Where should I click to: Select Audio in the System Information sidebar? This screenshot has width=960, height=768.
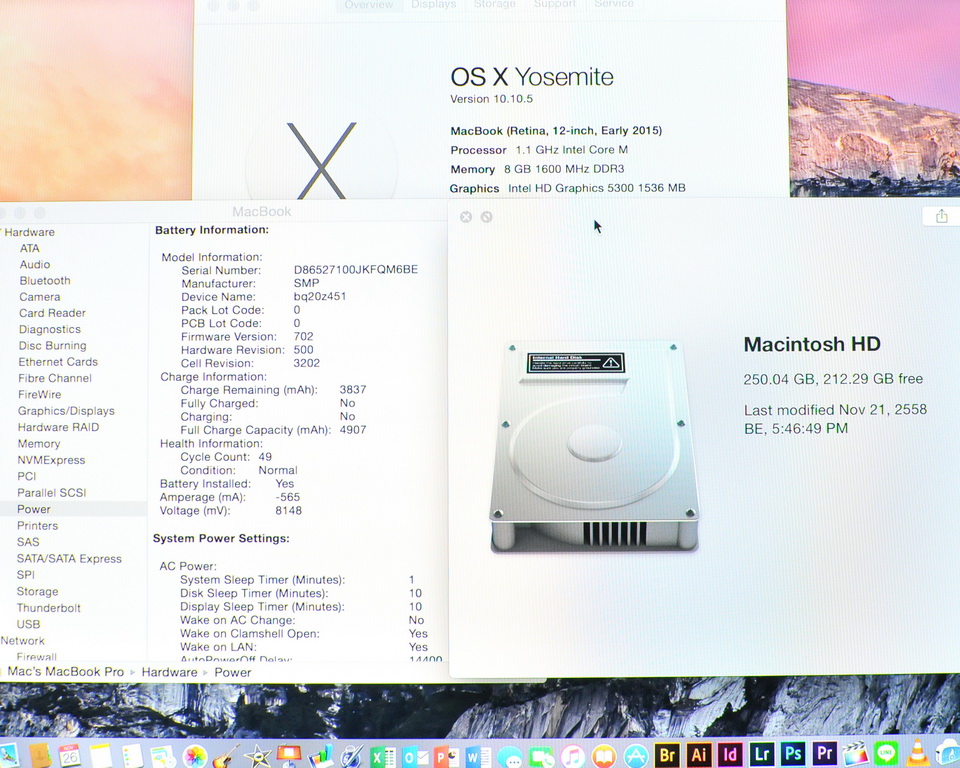point(35,265)
